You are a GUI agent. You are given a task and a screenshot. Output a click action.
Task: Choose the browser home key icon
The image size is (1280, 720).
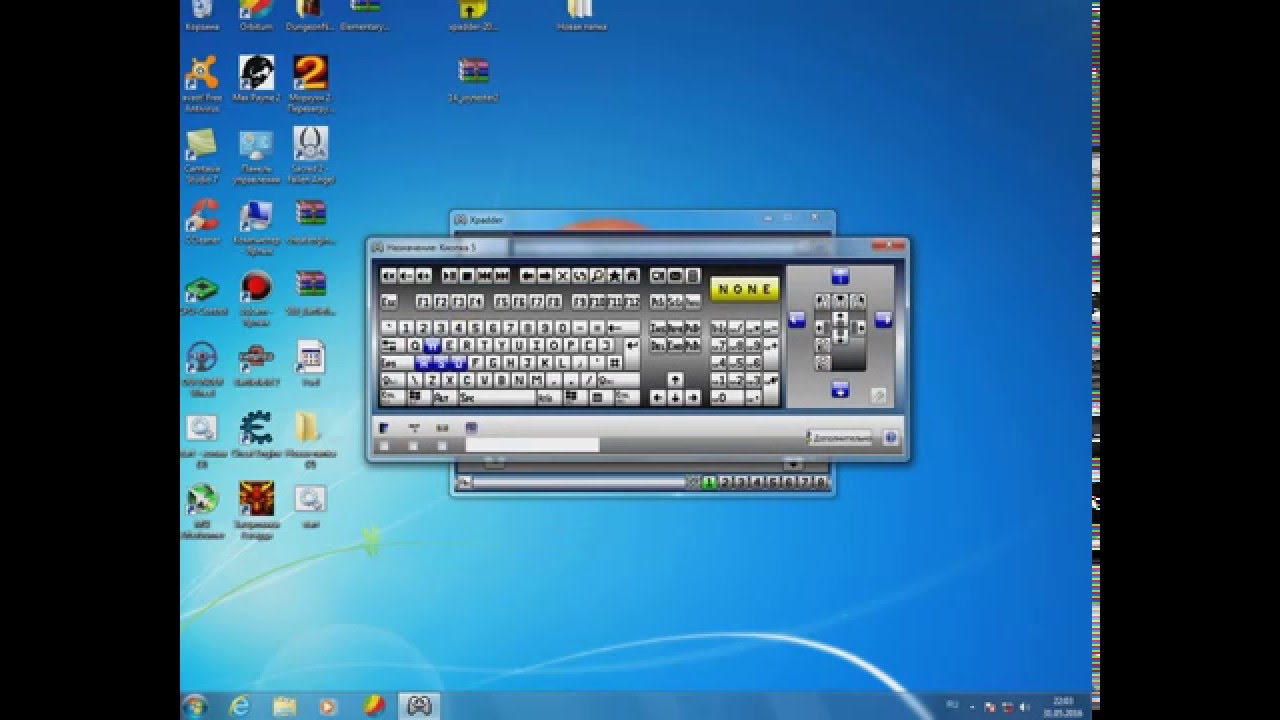[632, 275]
